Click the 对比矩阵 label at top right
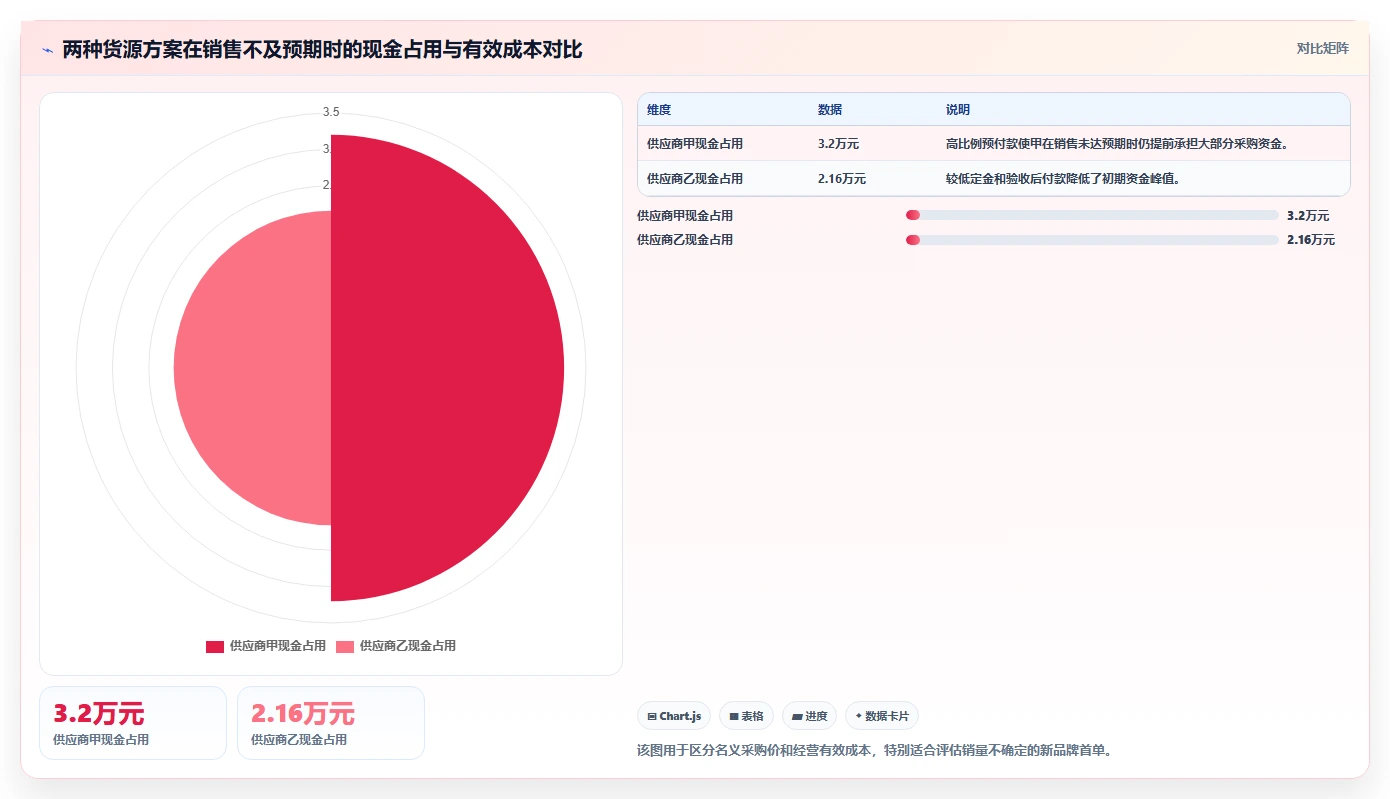Screen dimensions: 1390x799 (1322, 48)
